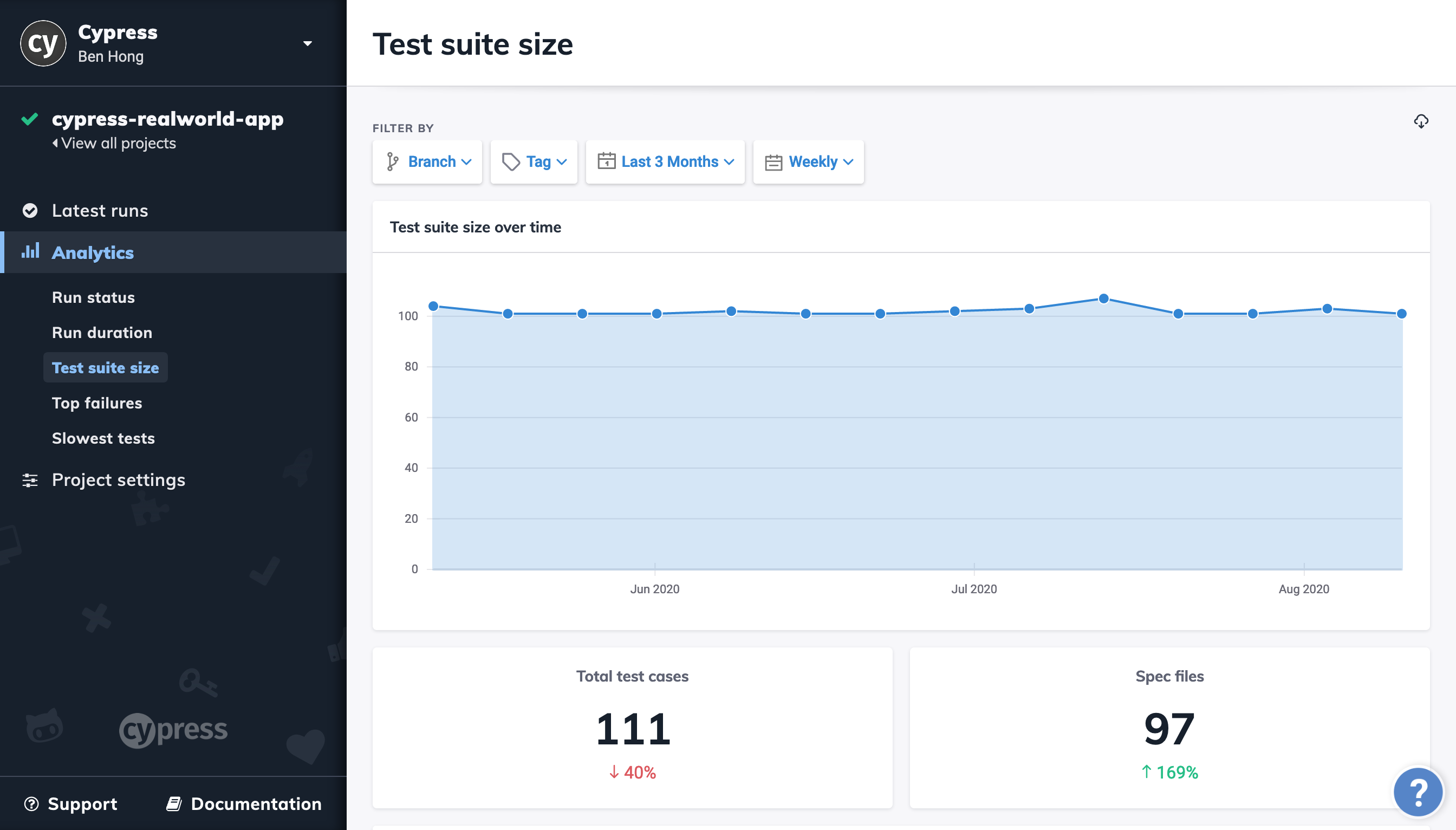Click the Analytics bar chart icon

tap(30, 251)
